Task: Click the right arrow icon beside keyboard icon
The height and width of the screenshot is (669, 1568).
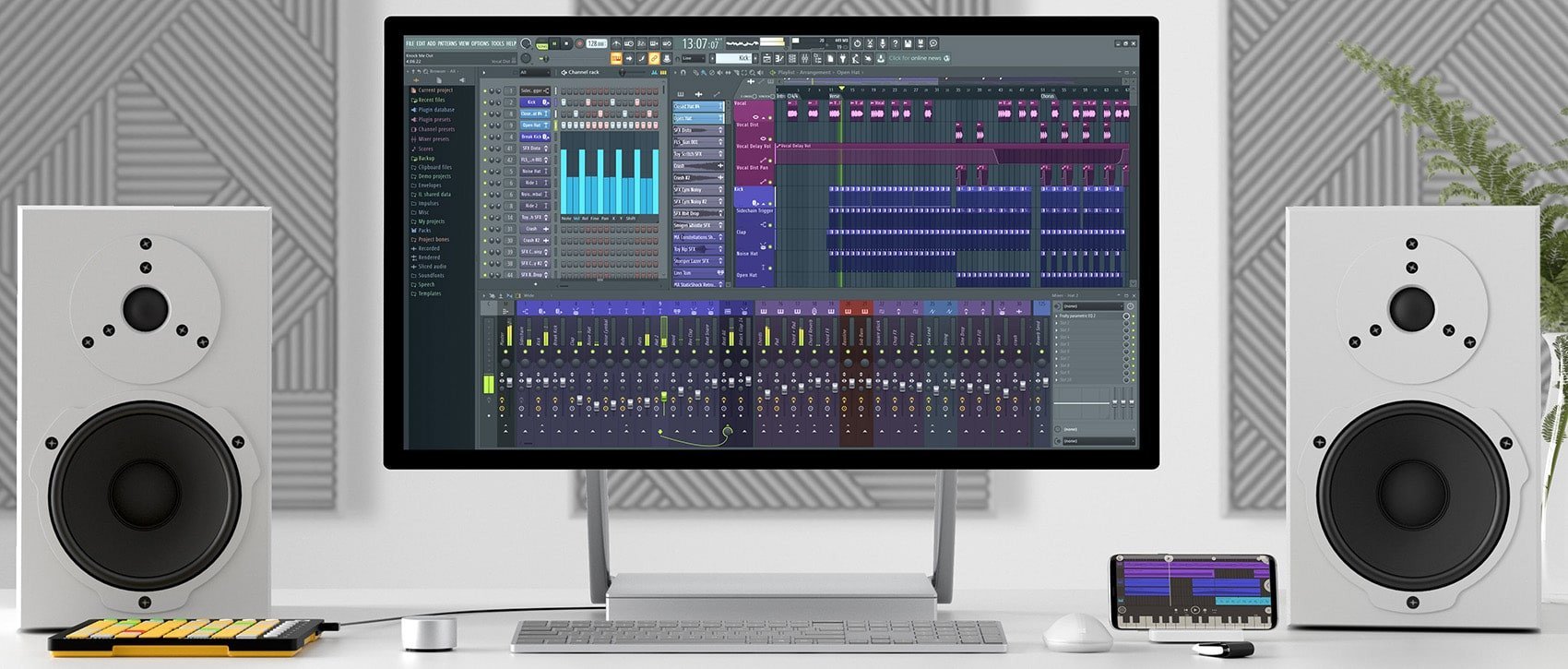Action: click(x=629, y=58)
